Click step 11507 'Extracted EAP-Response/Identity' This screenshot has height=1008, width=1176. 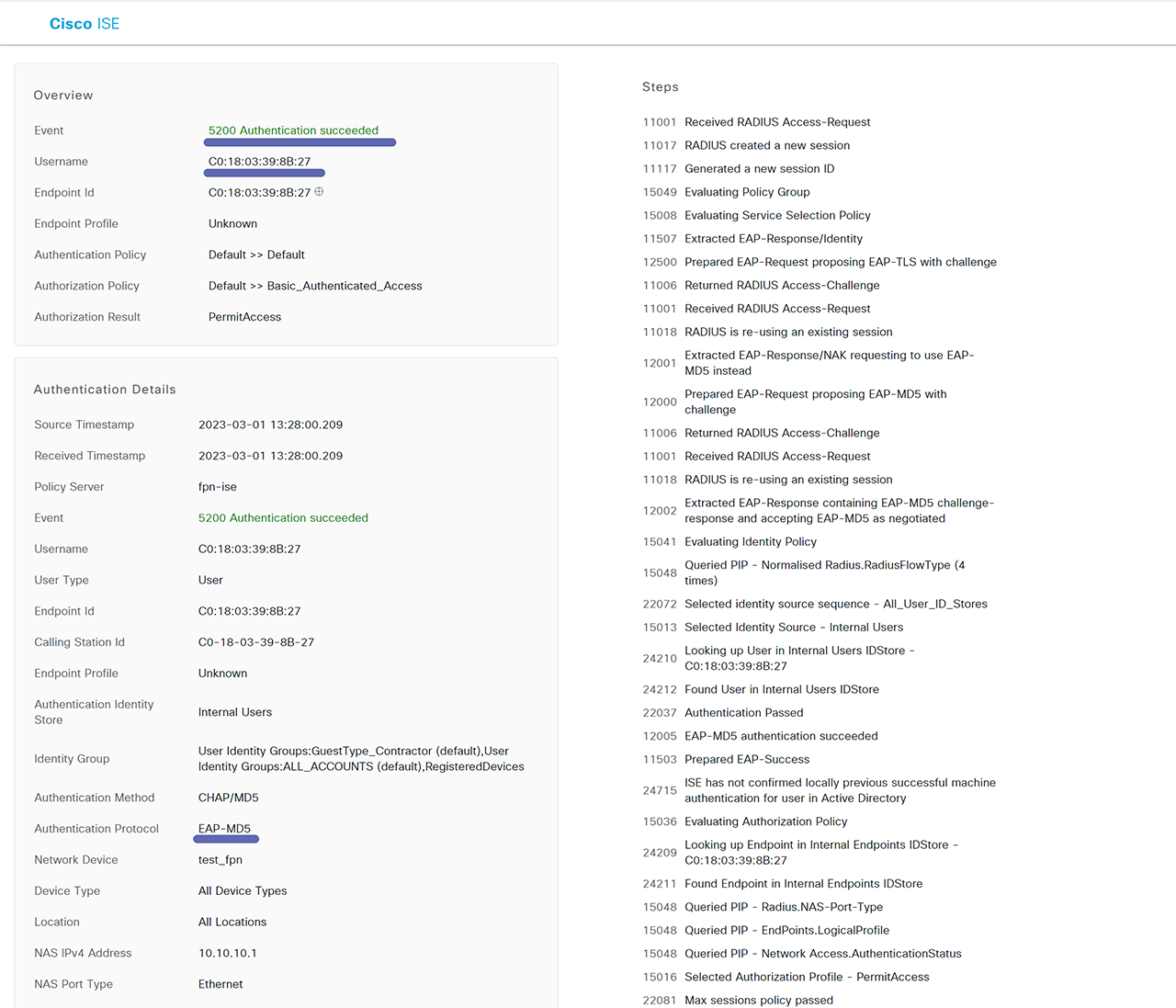pos(752,239)
